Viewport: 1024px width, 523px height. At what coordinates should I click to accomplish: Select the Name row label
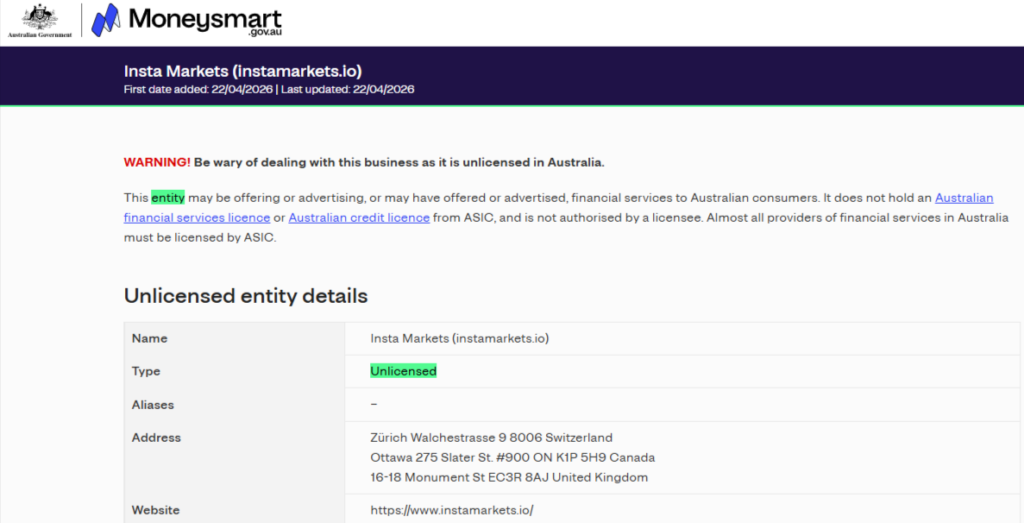pyautogui.click(x=150, y=338)
